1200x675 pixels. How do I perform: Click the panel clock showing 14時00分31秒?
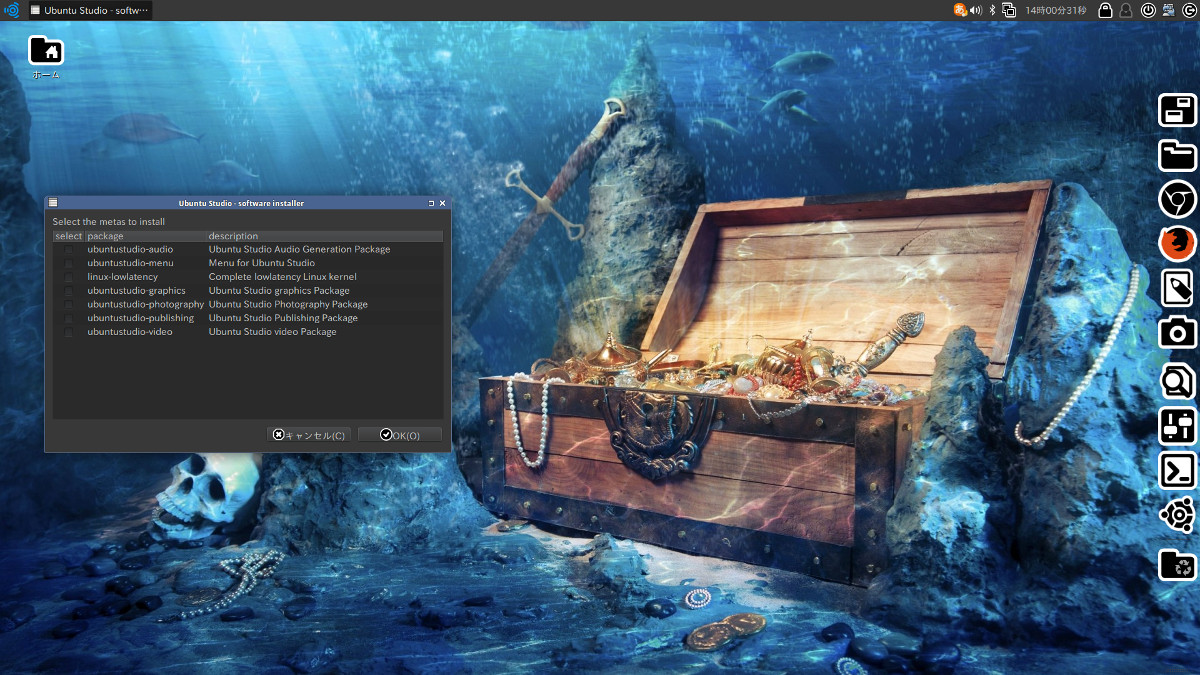[1056, 10]
